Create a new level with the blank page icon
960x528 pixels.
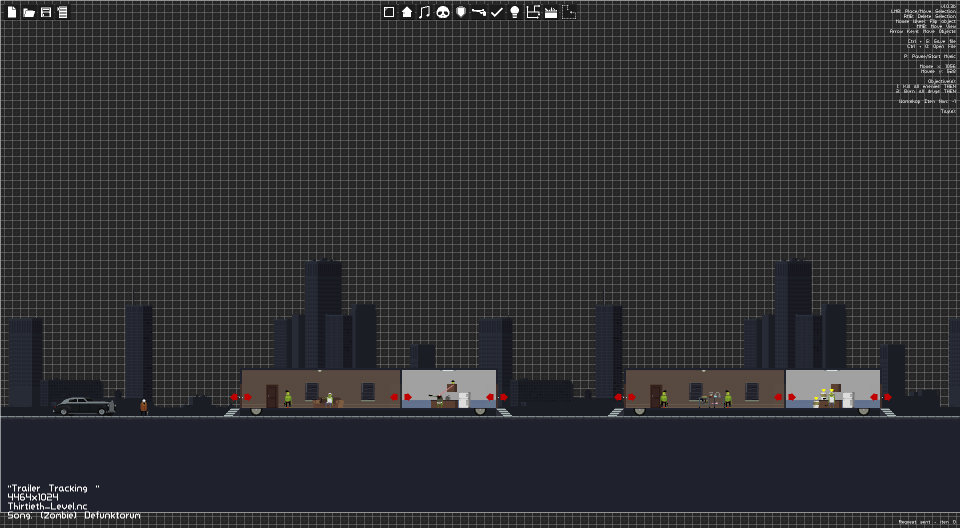12,12
